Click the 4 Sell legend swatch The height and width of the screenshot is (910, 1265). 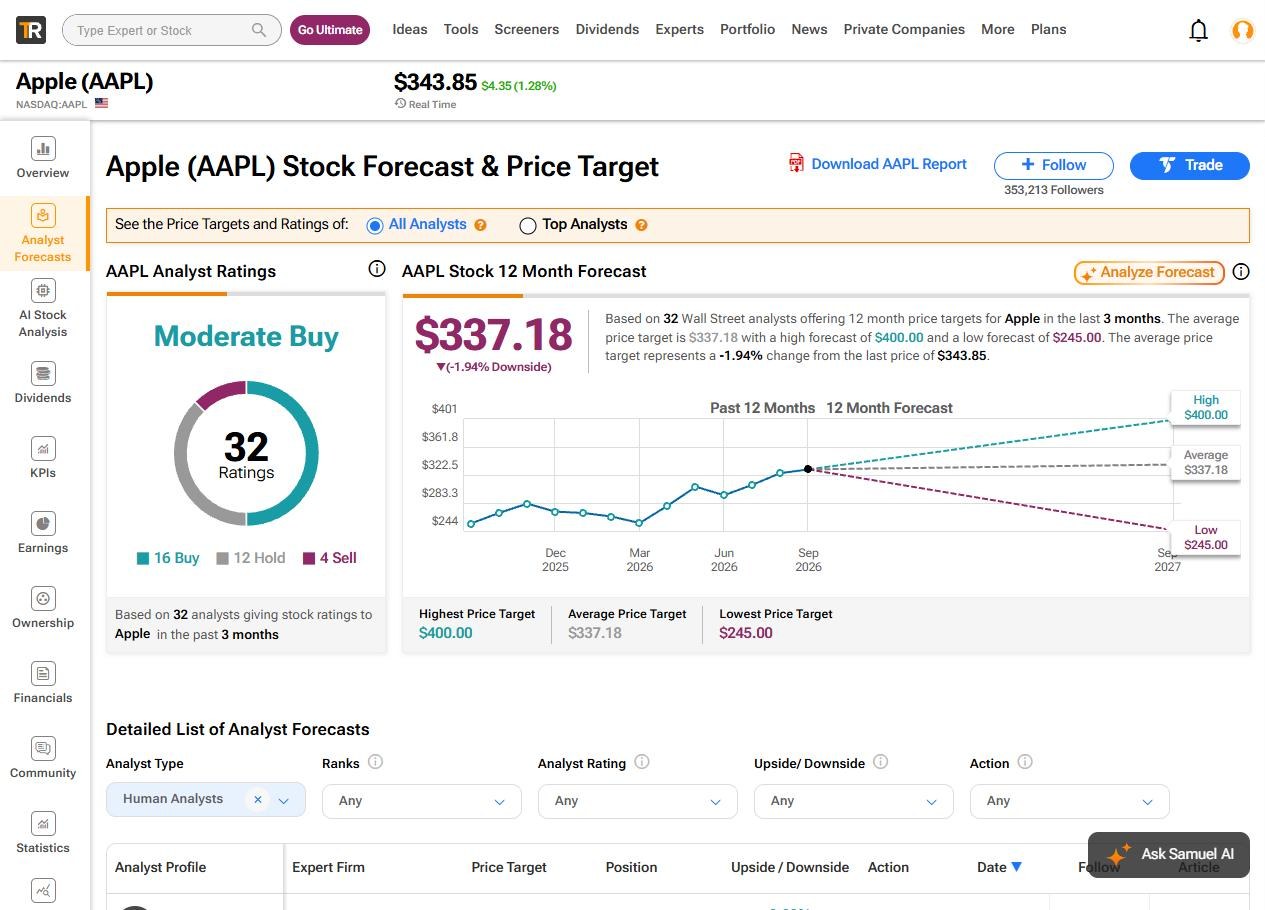click(x=309, y=558)
